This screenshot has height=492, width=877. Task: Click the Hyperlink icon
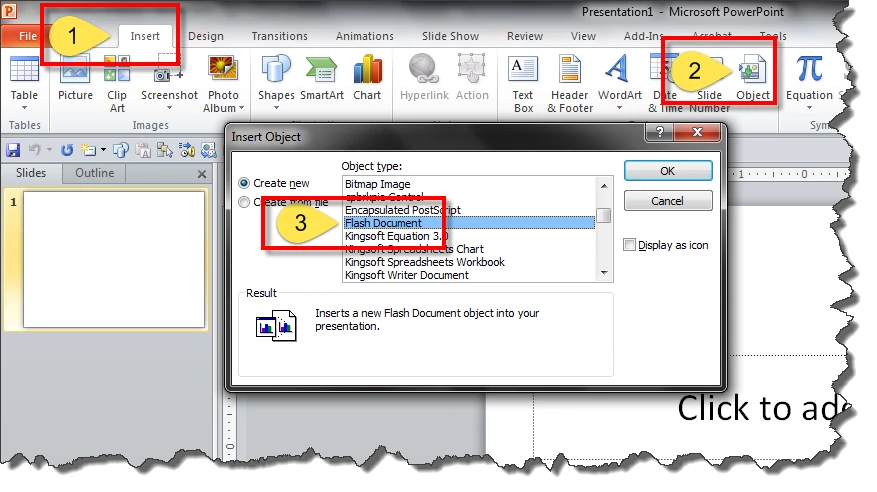click(423, 69)
